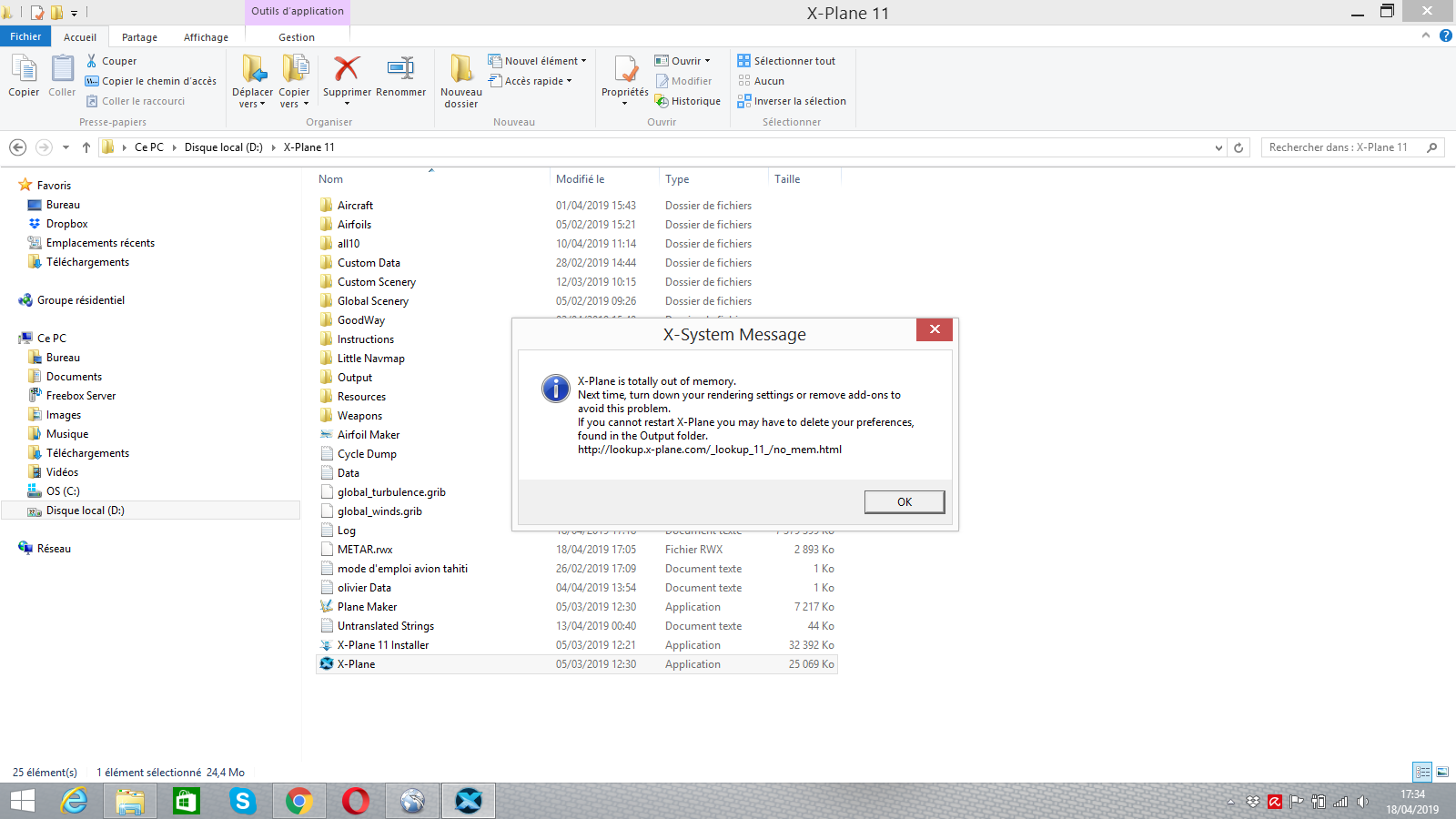
Task: Click OK in the X-System Message
Action: click(x=905, y=501)
